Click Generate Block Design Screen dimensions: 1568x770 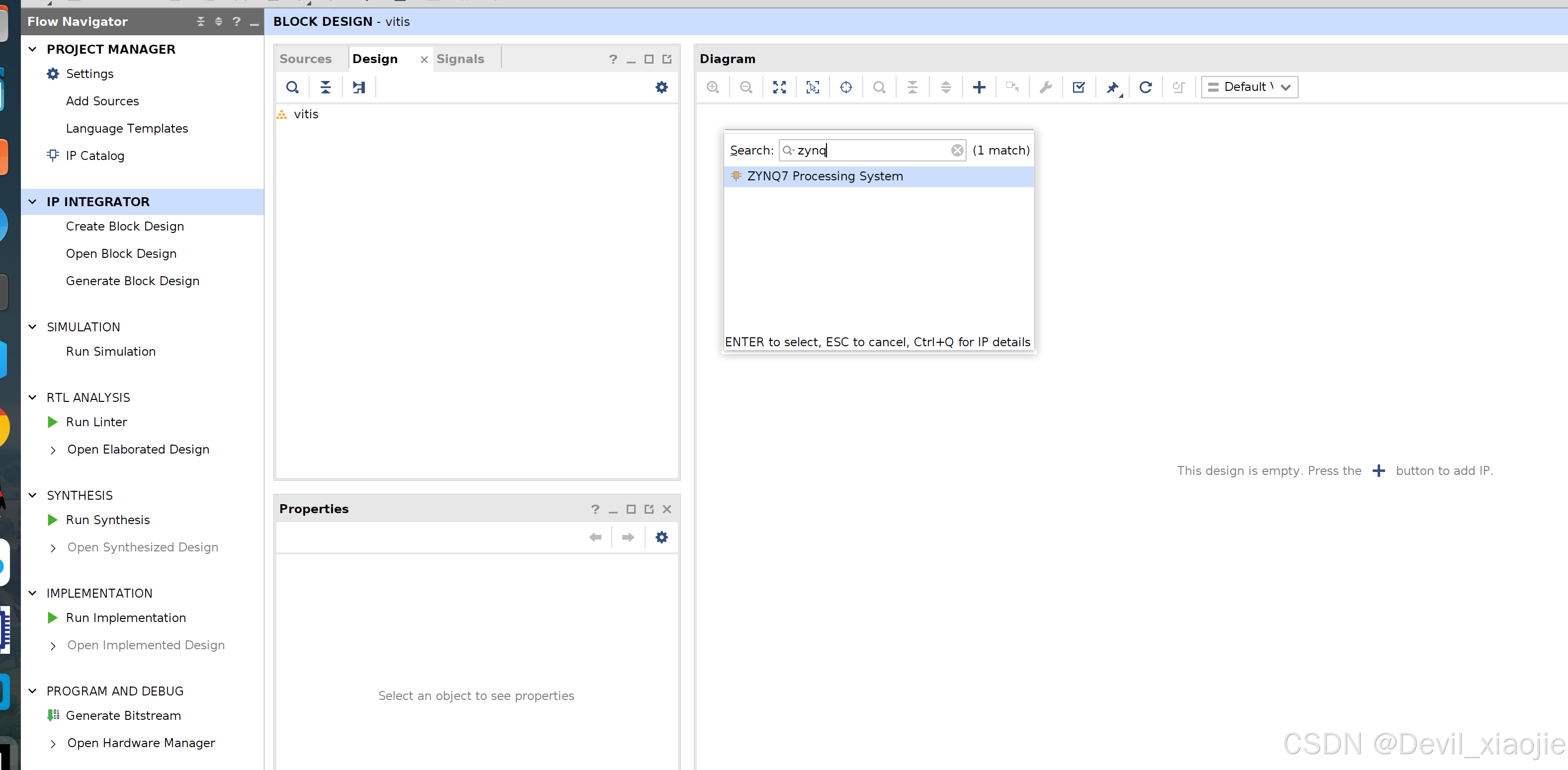pos(133,281)
